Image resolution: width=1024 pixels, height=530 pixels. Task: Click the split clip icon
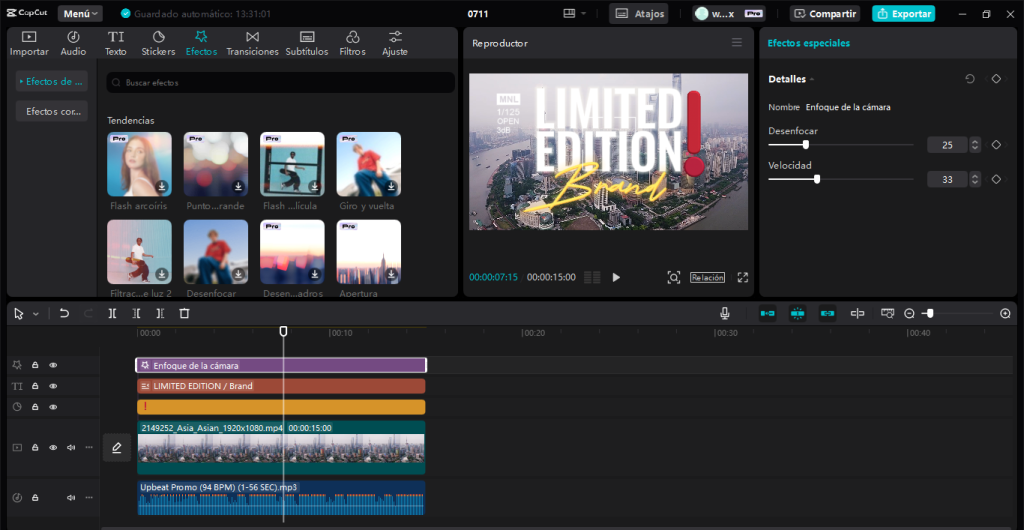[113, 313]
